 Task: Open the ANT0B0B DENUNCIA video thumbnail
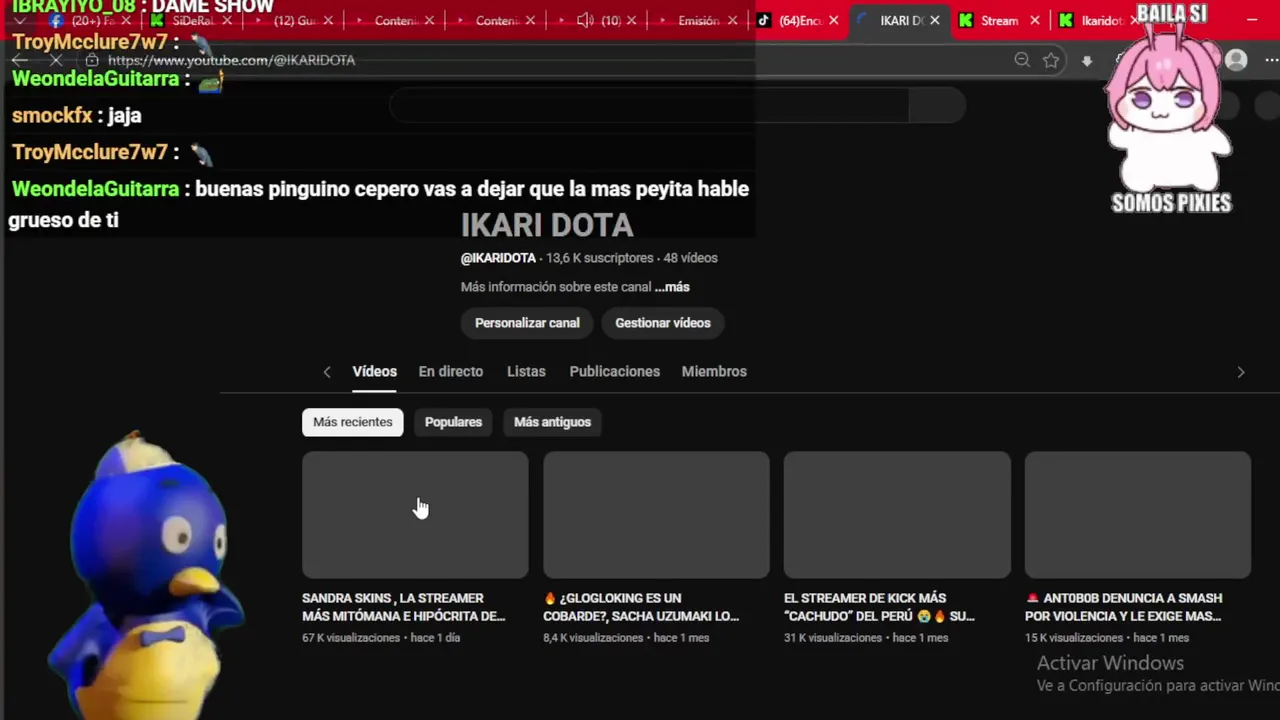pyautogui.click(x=1138, y=514)
